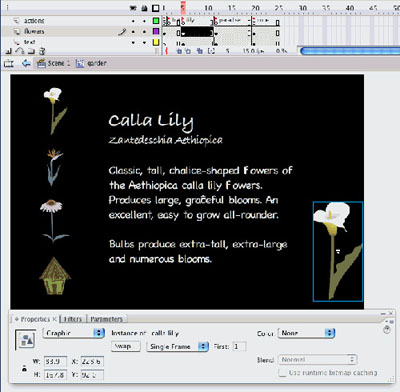The image size is (400, 392).
Task: Toggle visibility dot of the actions layer
Action: point(133,21)
